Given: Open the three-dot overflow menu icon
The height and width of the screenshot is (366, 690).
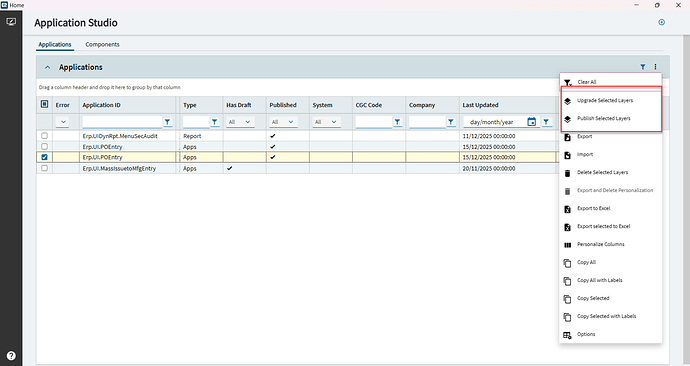Looking at the screenshot, I should click(x=655, y=67).
